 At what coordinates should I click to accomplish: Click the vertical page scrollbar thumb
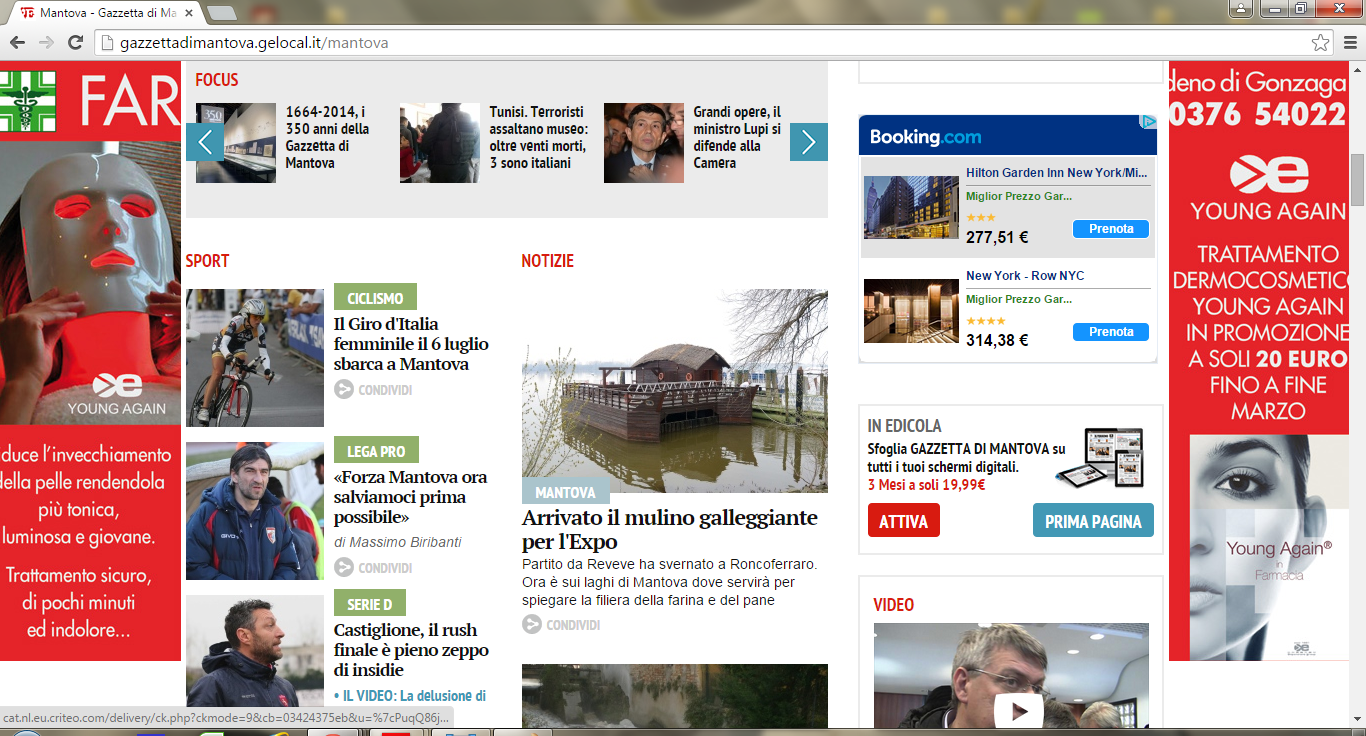[x=1356, y=180]
